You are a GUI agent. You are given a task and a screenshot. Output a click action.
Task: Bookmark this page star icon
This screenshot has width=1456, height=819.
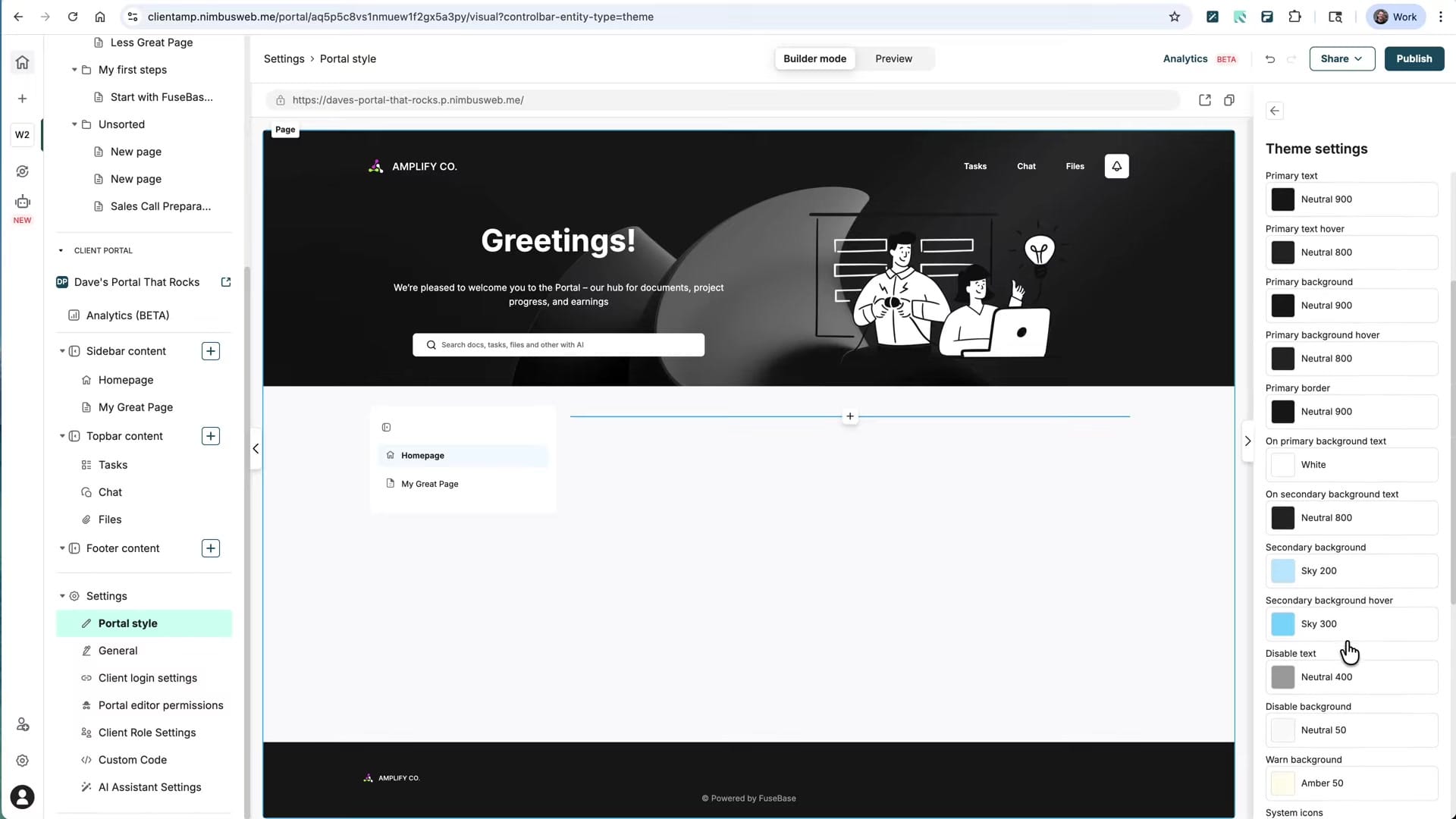tap(1175, 17)
